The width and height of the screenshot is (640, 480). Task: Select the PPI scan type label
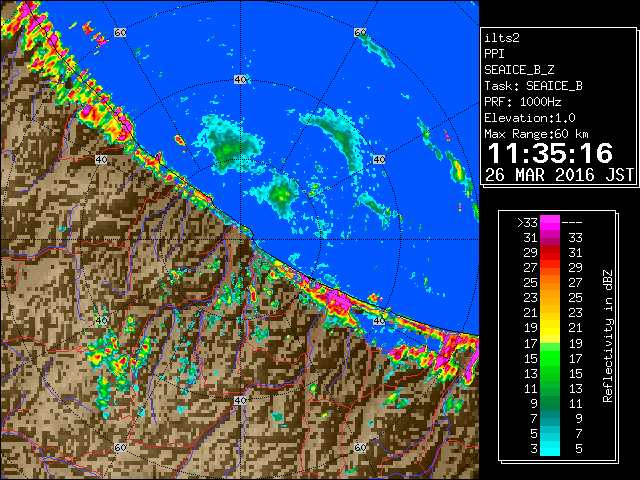coord(494,54)
